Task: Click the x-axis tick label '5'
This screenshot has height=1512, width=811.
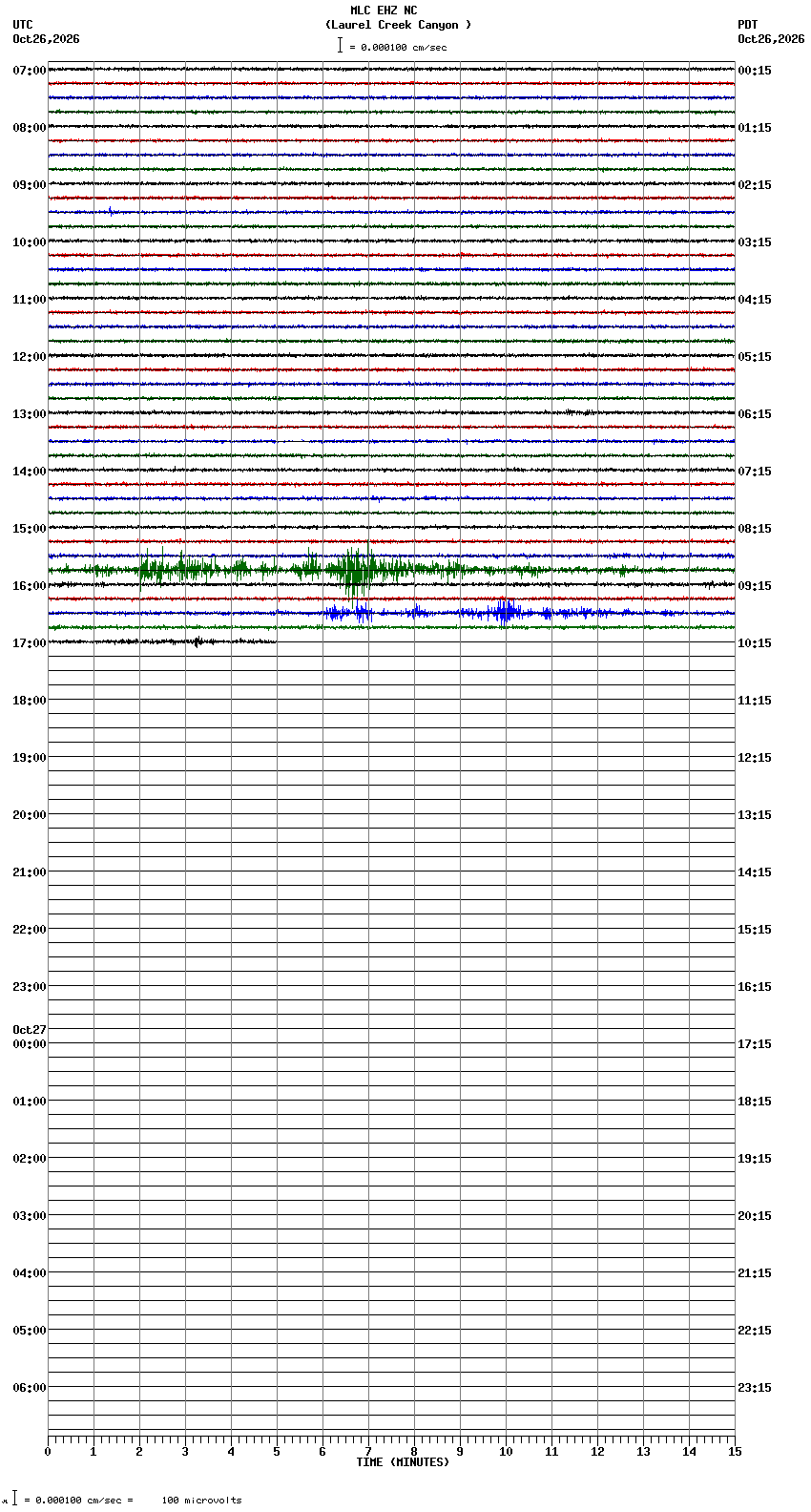Action: point(277,1452)
